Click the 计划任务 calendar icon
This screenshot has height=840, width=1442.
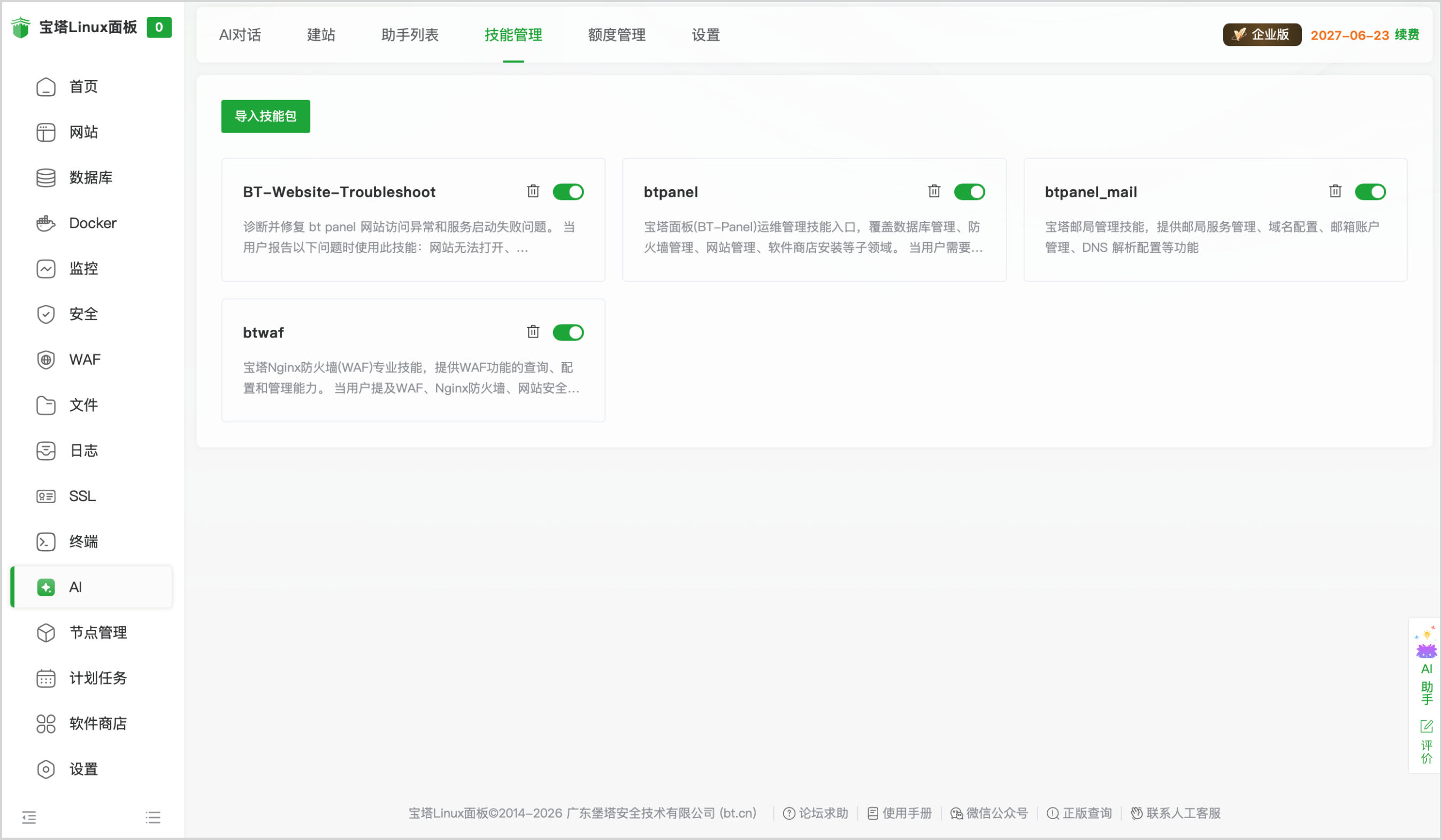click(x=46, y=678)
